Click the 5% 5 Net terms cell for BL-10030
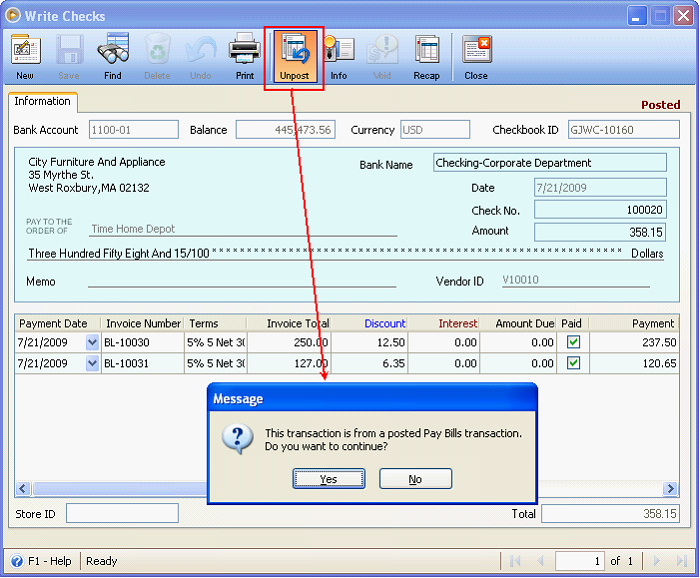The width and height of the screenshot is (700, 578). click(x=216, y=342)
